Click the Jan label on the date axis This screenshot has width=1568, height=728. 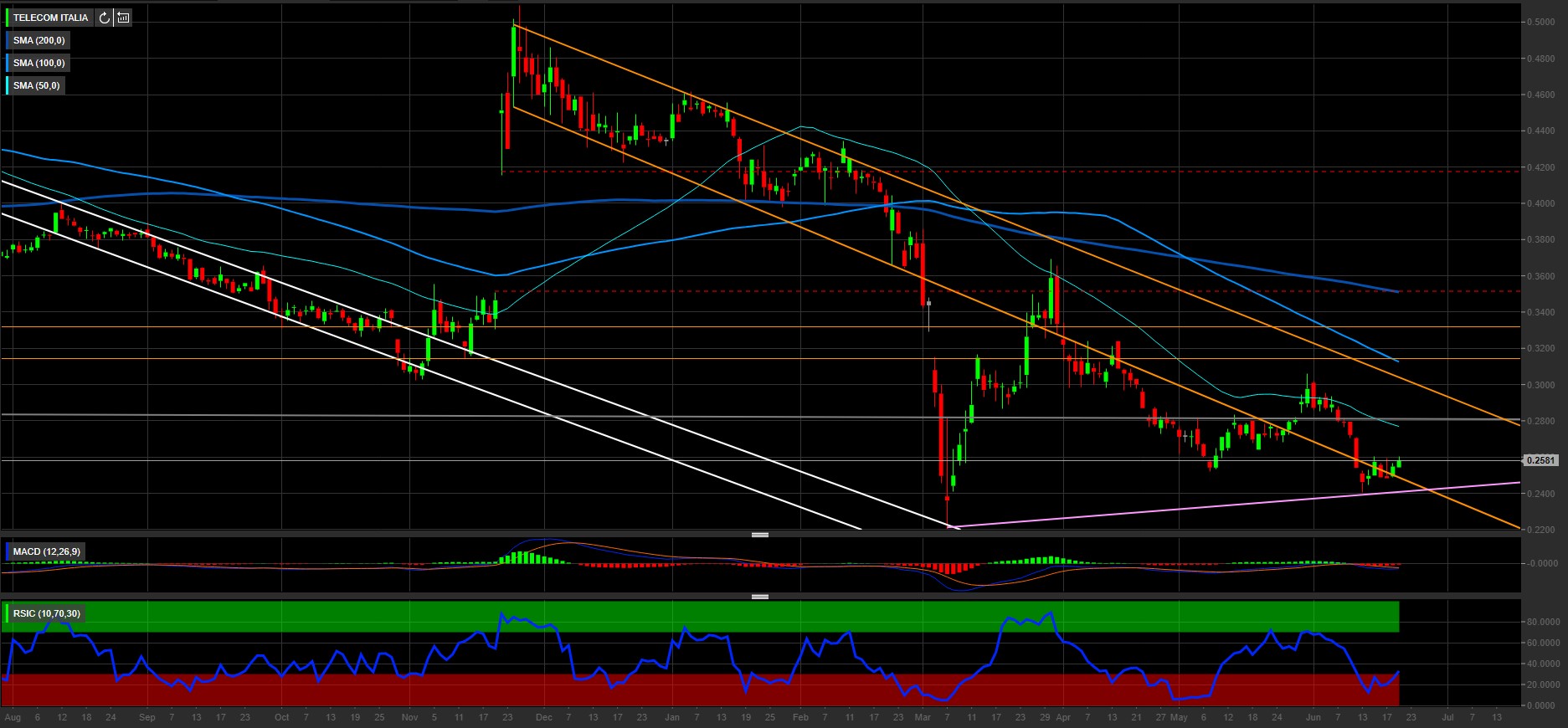(x=672, y=717)
